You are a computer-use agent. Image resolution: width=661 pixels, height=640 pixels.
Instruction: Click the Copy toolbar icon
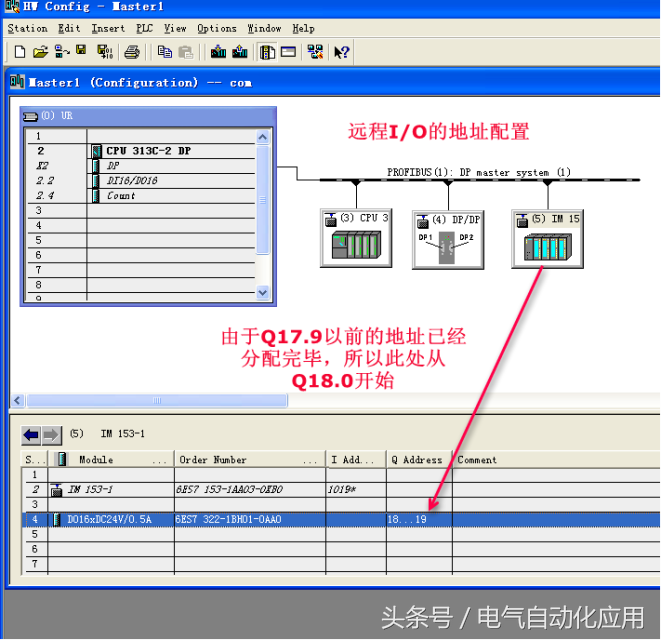pos(165,51)
